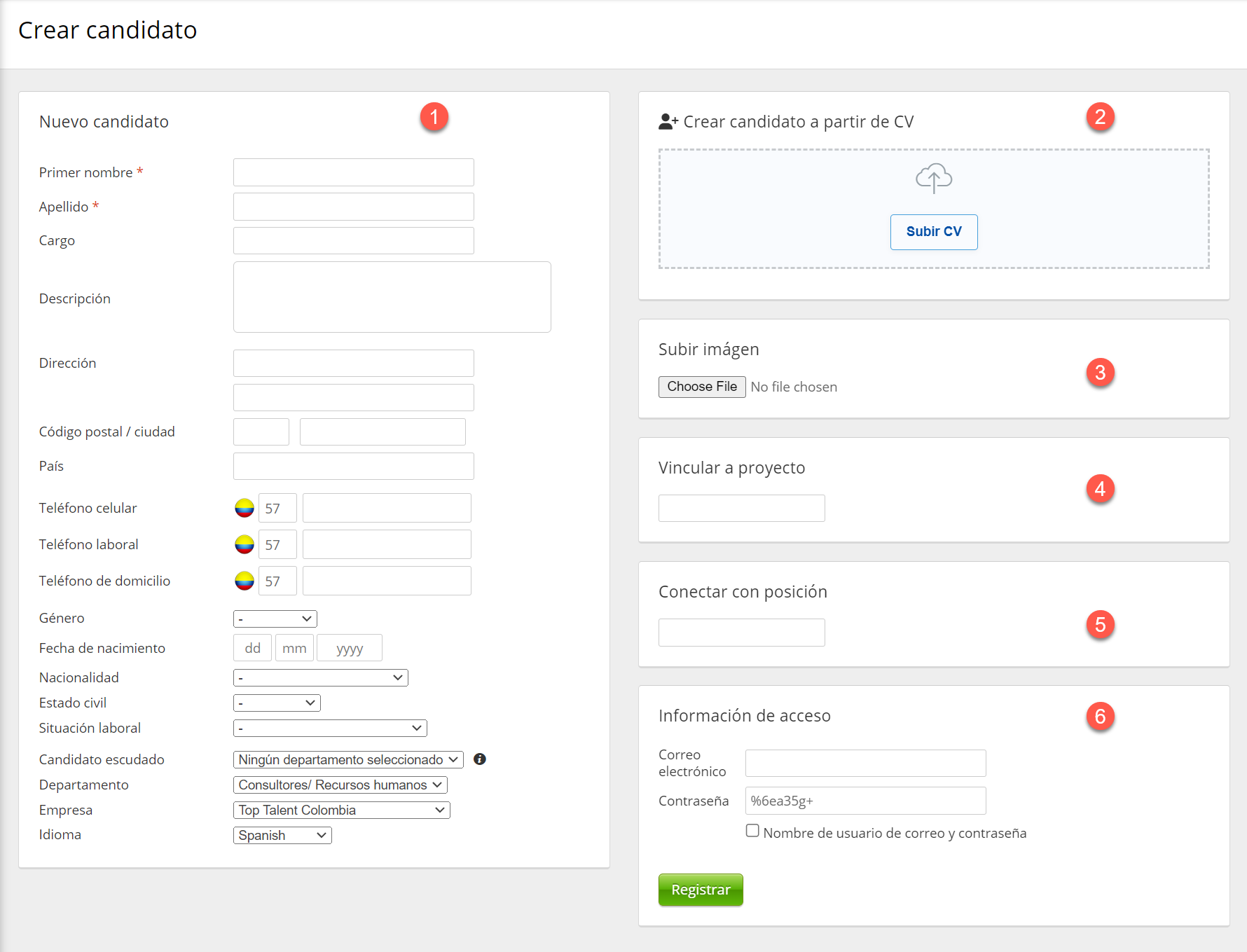Screen dimensions: 1247x952
Task: Click Choose File to upload an image
Action: (701, 387)
